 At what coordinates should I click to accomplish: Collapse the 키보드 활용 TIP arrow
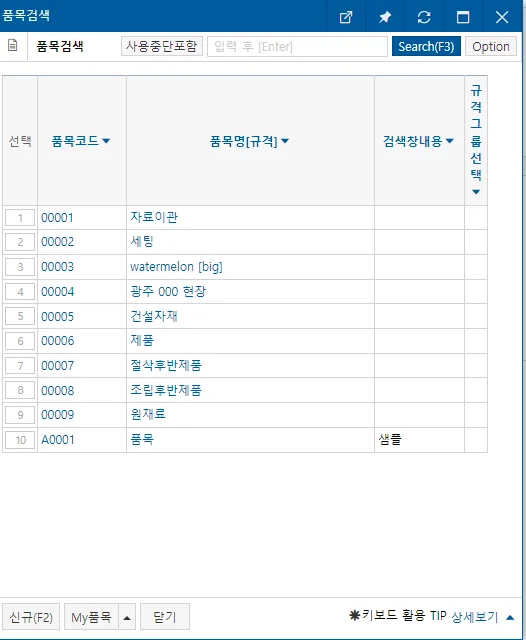pos(510,618)
